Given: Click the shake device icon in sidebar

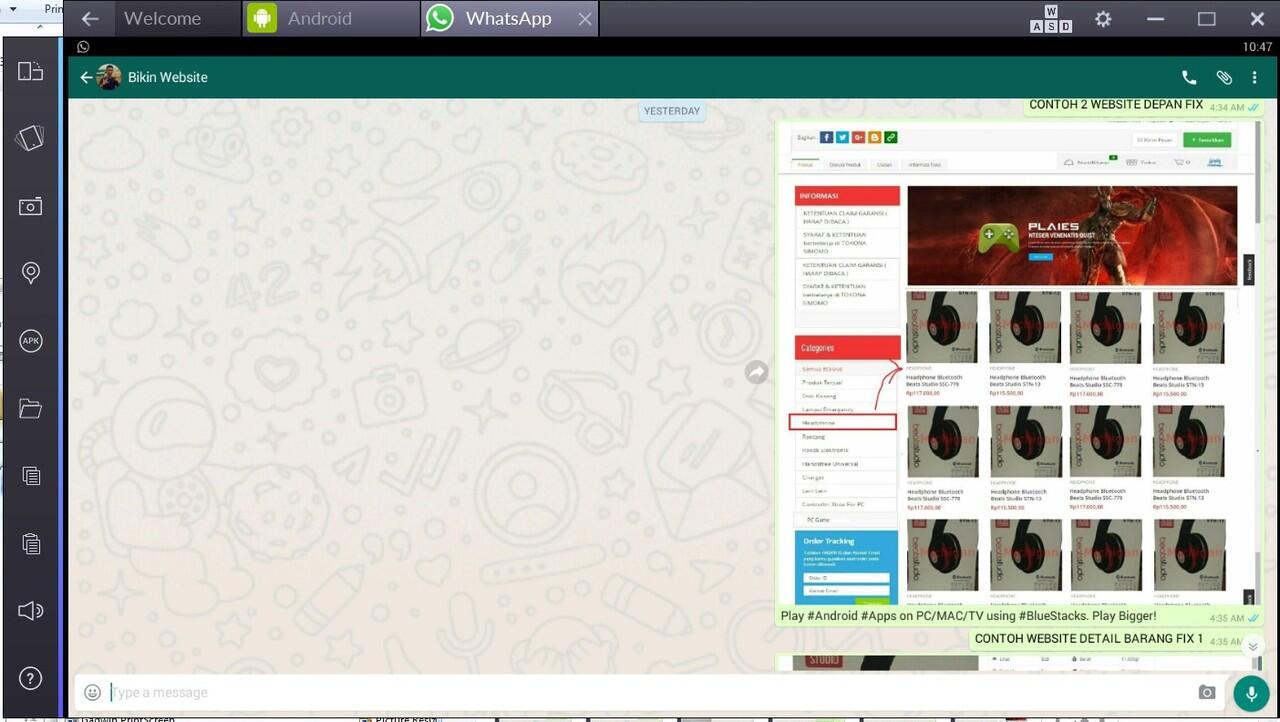Looking at the screenshot, I should [x=31, y=138].
